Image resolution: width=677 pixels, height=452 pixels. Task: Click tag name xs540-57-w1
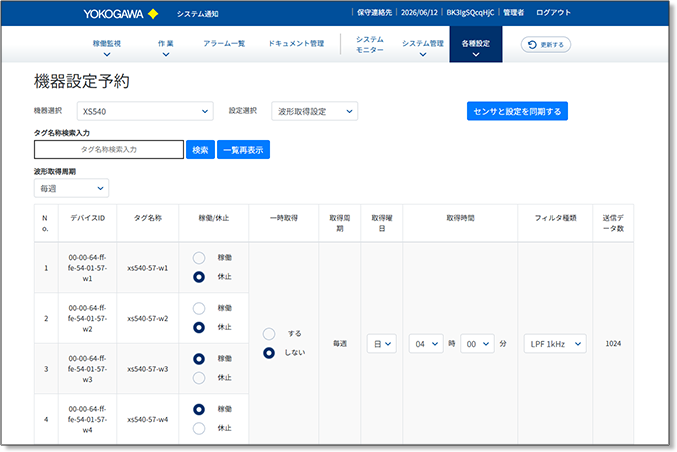tap(148, 268)
